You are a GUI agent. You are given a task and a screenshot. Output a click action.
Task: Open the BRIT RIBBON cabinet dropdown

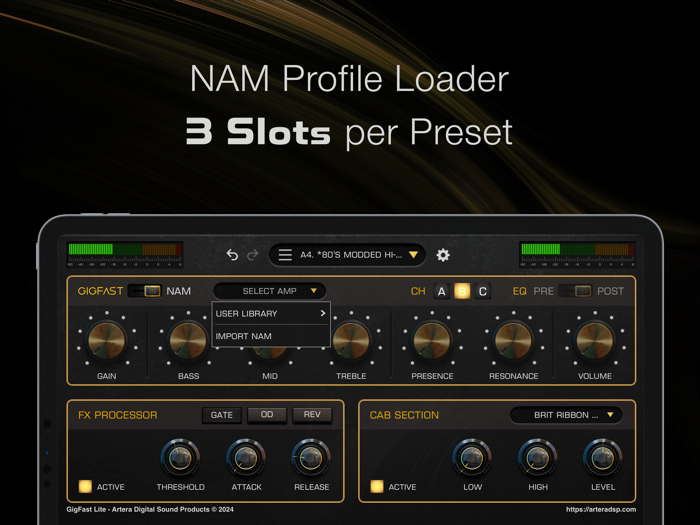[566, 415]
